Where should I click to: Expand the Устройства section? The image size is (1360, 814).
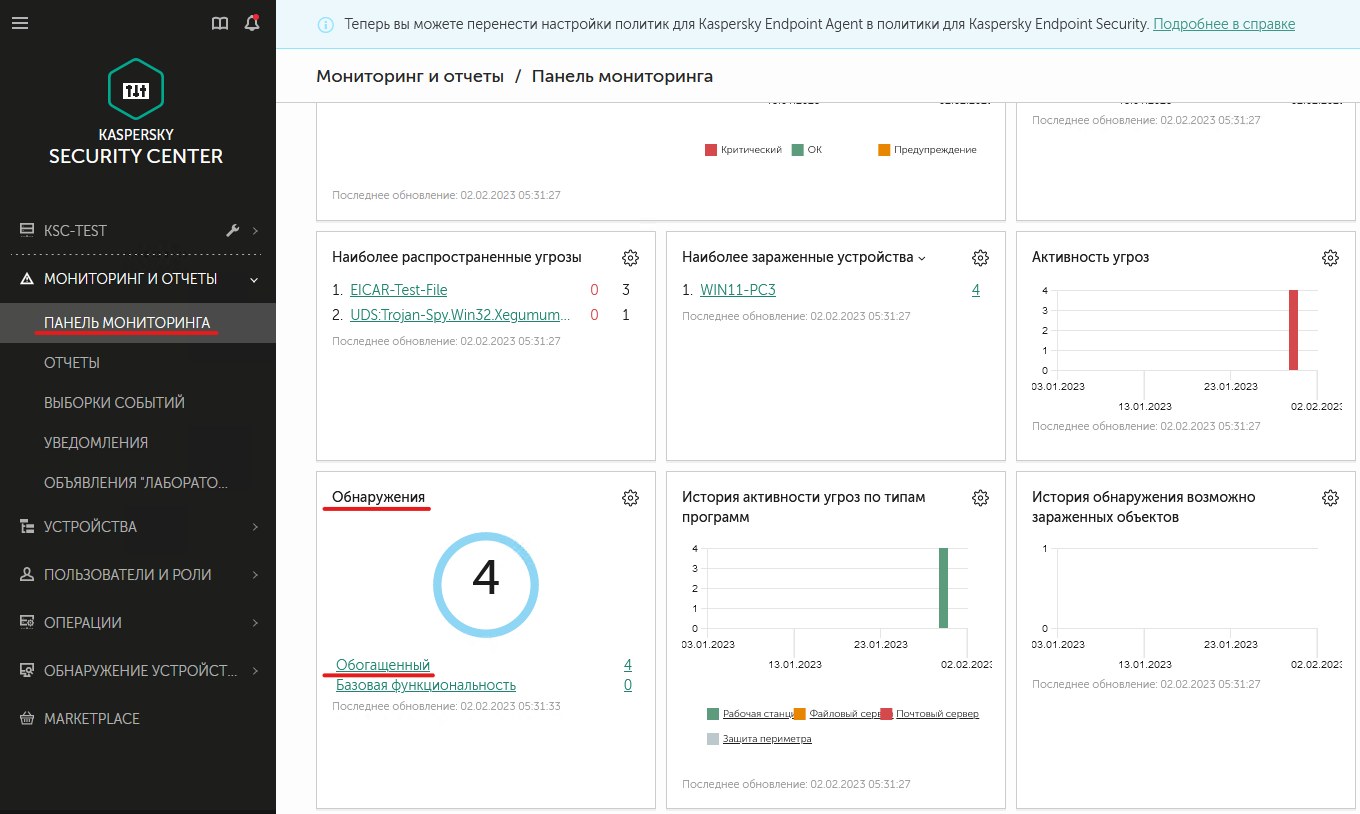[x=138, y=526]
